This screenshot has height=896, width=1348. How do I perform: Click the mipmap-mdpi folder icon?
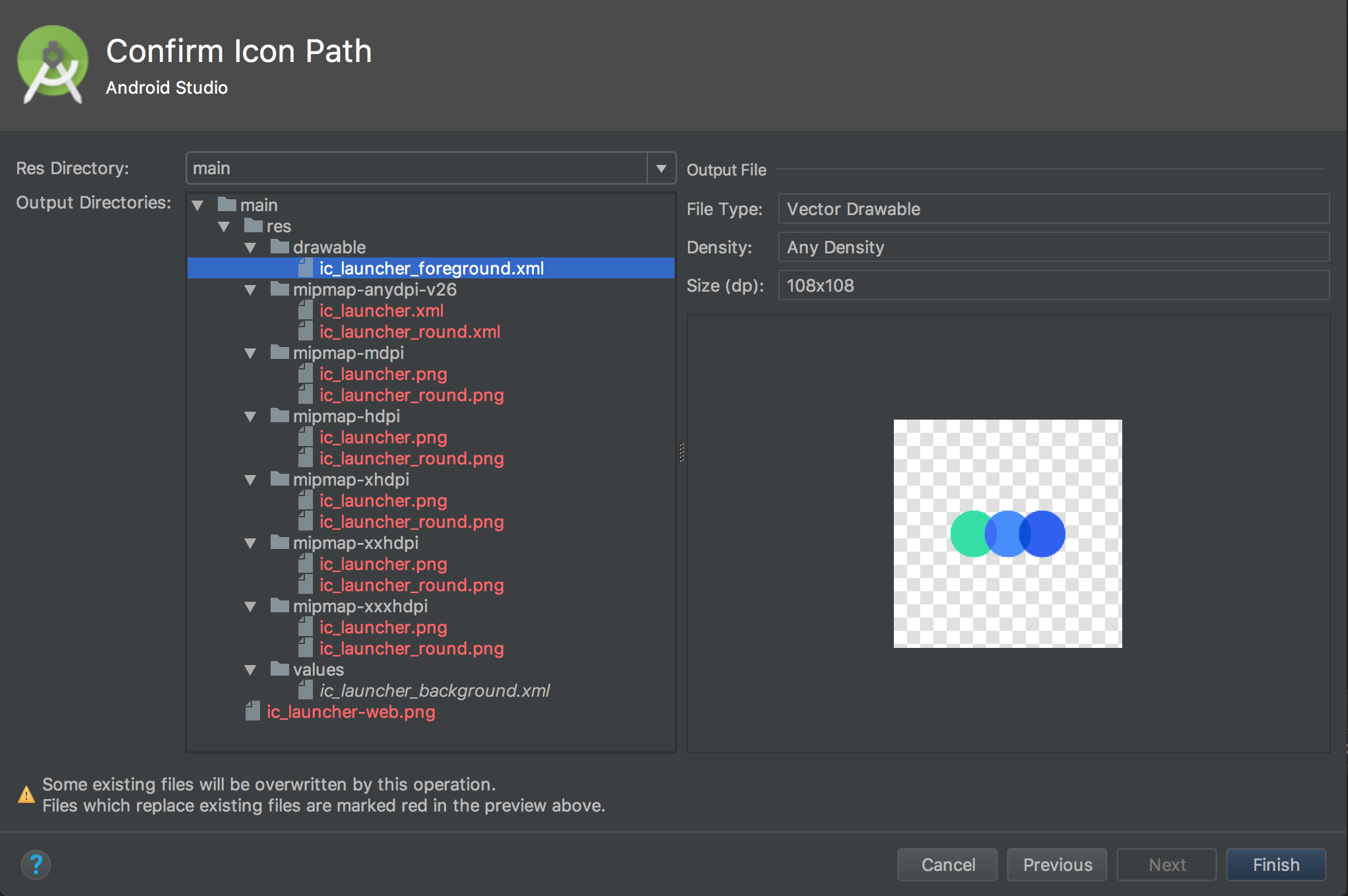pos(280,352)
